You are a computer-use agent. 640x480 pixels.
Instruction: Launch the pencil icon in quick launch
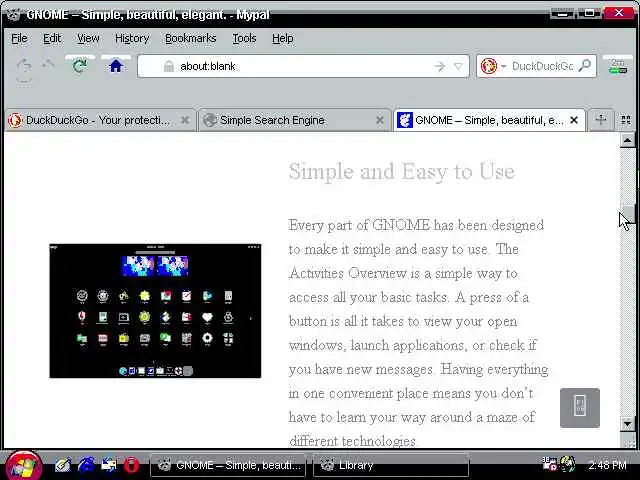tap(62, 465)
